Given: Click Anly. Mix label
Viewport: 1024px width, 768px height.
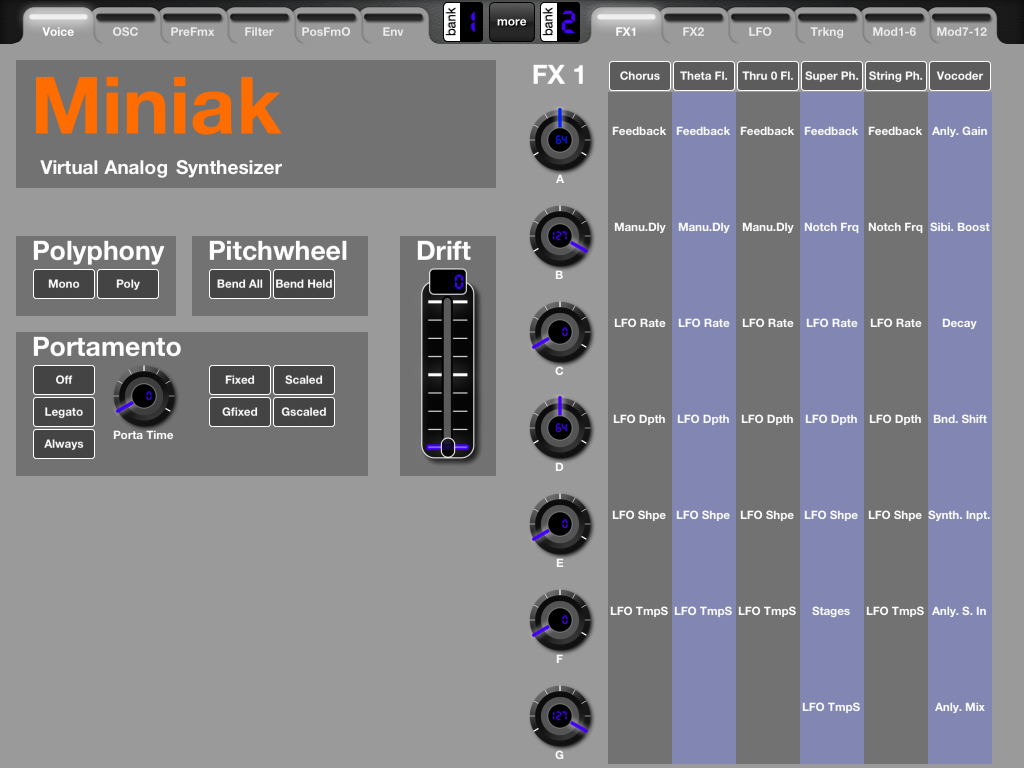Looking at the screenshot, I should (x=959, y=707).
